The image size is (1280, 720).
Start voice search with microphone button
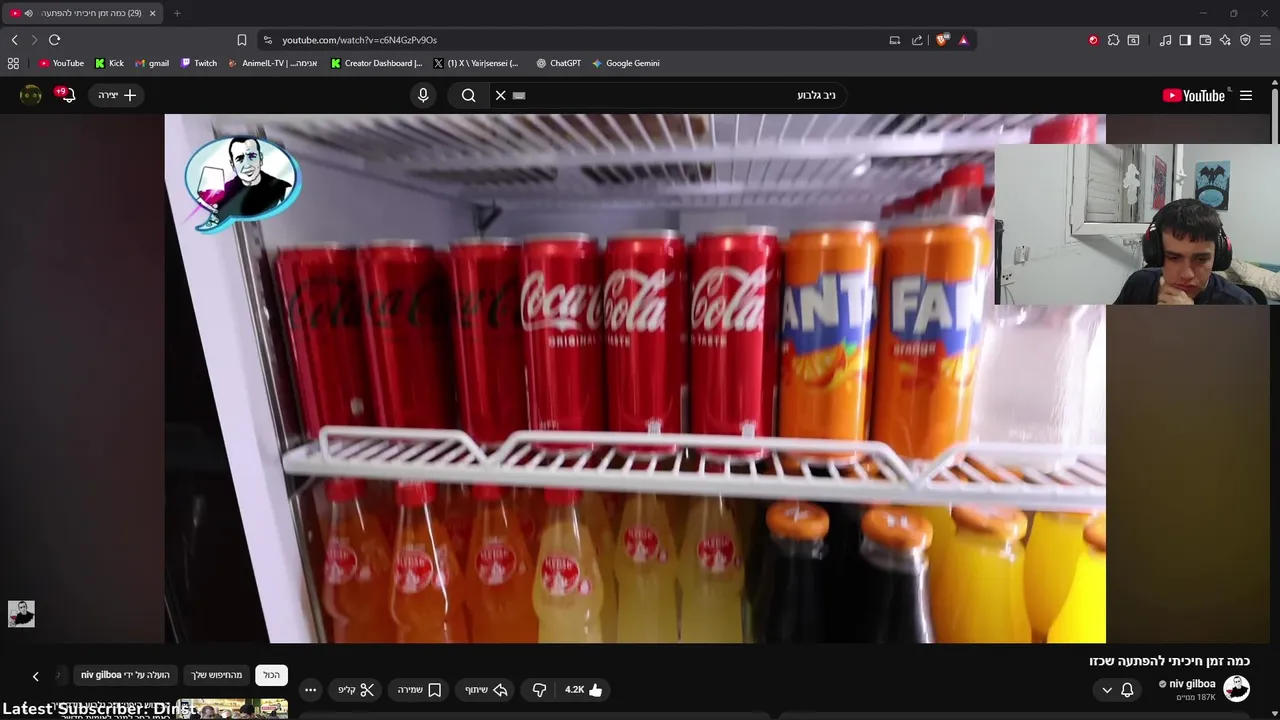tap(423, 95)
